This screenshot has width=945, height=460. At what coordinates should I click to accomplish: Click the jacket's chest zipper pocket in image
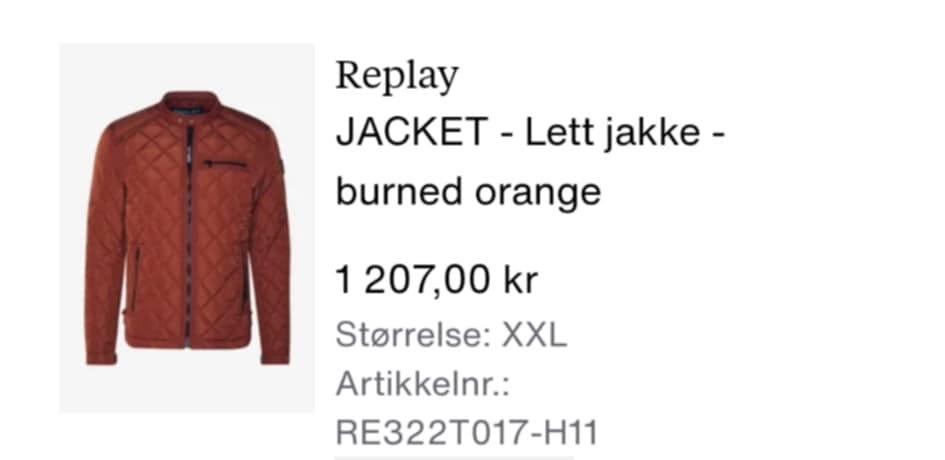click(225, 163)
